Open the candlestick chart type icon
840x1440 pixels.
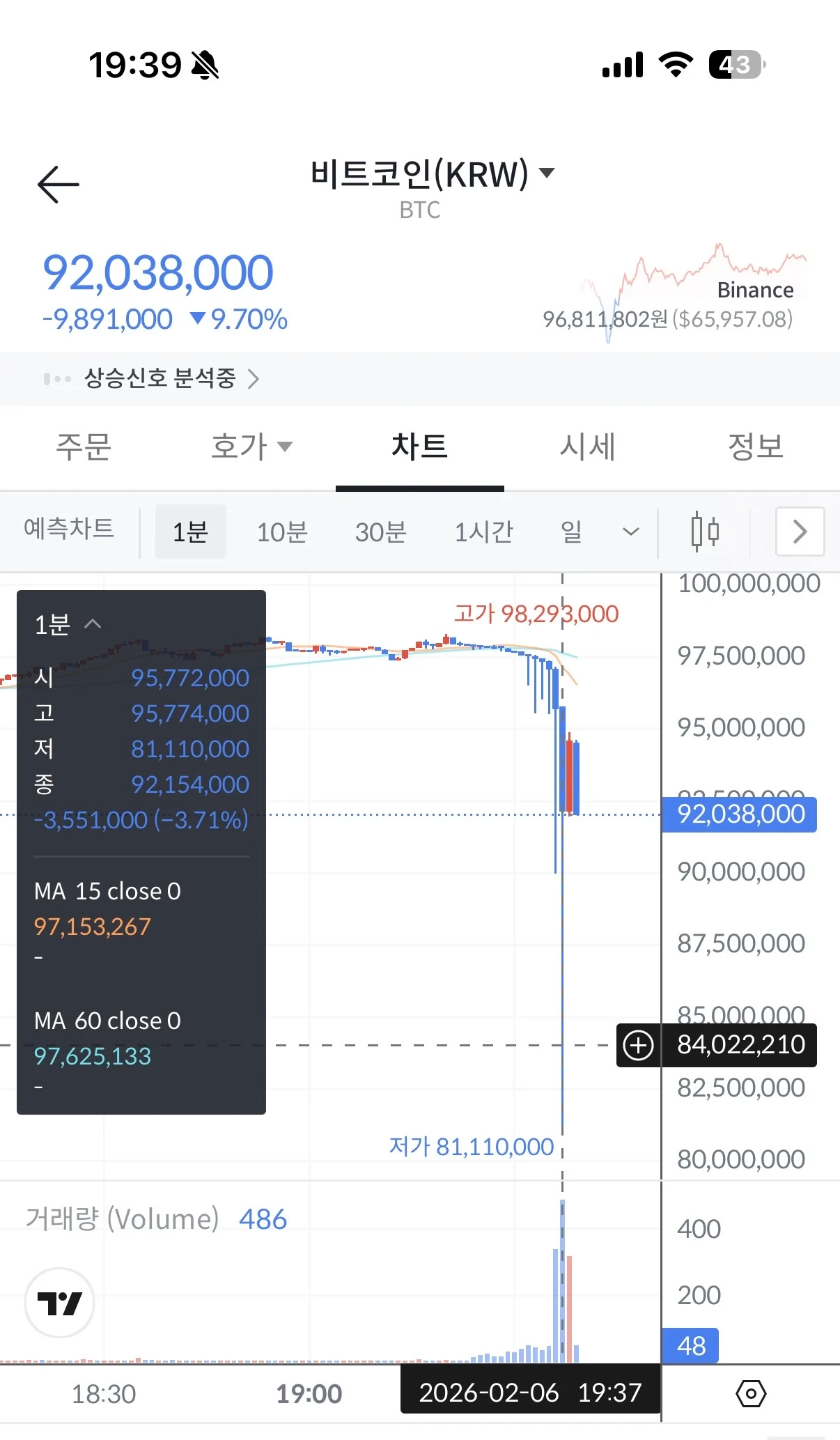pyautogui.click(x=705, y=532)
